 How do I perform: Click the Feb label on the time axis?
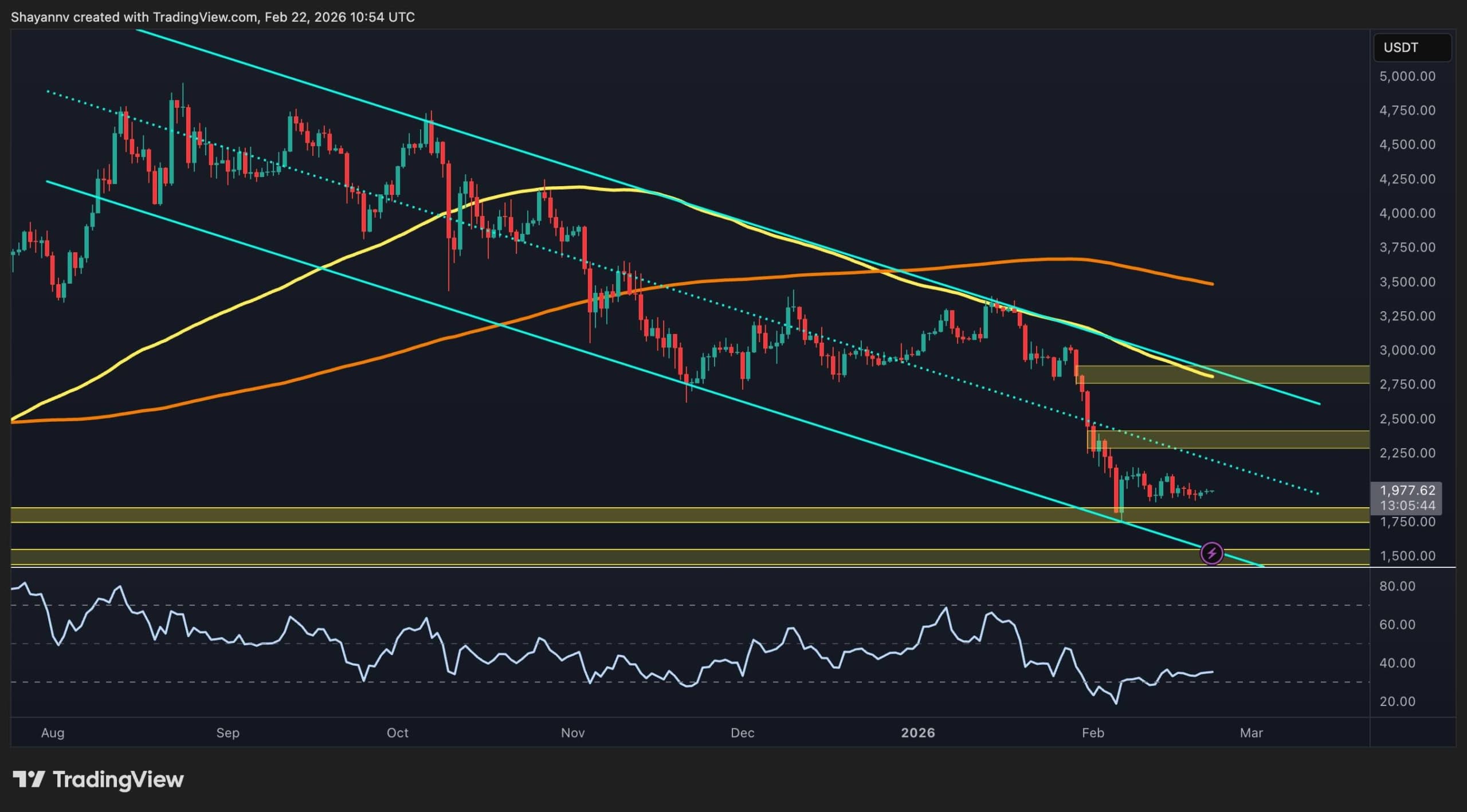point(1093,732)
